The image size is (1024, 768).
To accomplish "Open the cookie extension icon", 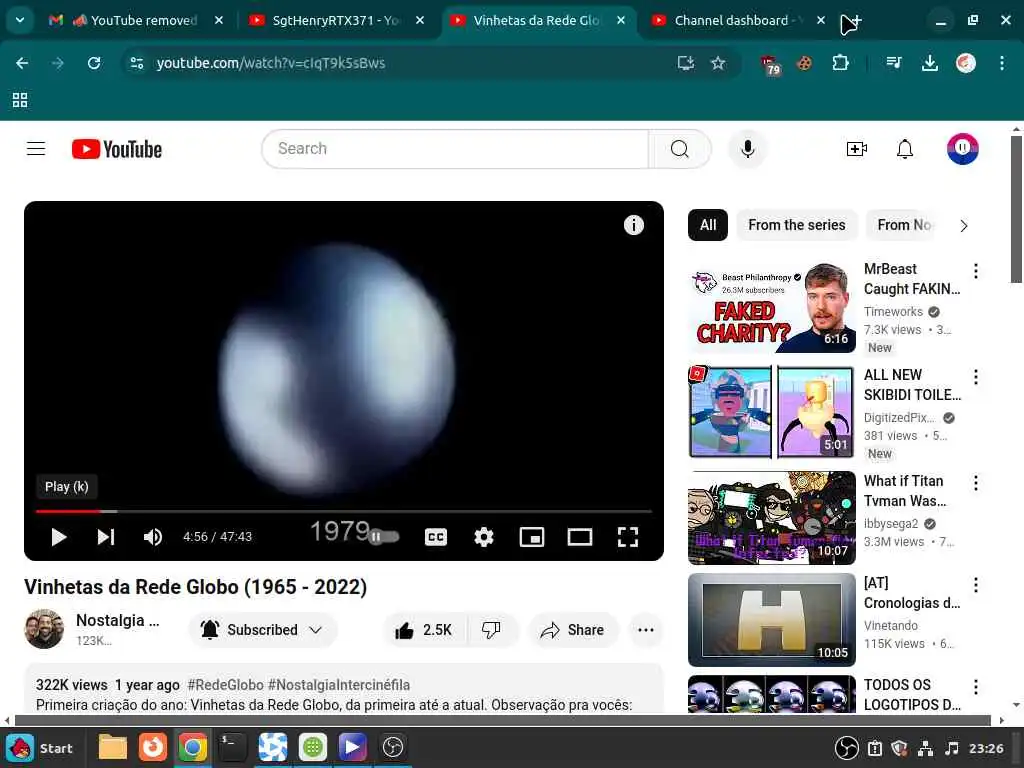I will coord(804,63).
